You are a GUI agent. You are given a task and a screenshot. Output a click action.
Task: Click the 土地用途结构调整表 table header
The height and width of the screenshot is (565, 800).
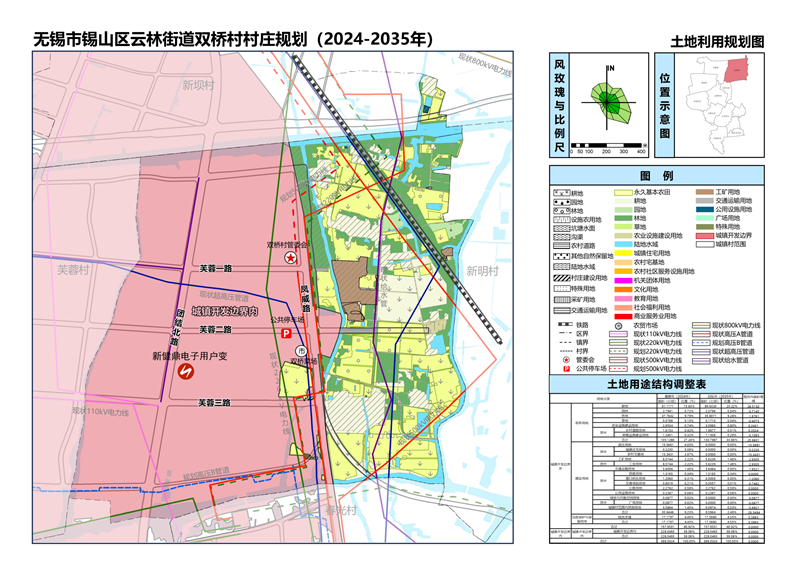click(x=655, y=384)
